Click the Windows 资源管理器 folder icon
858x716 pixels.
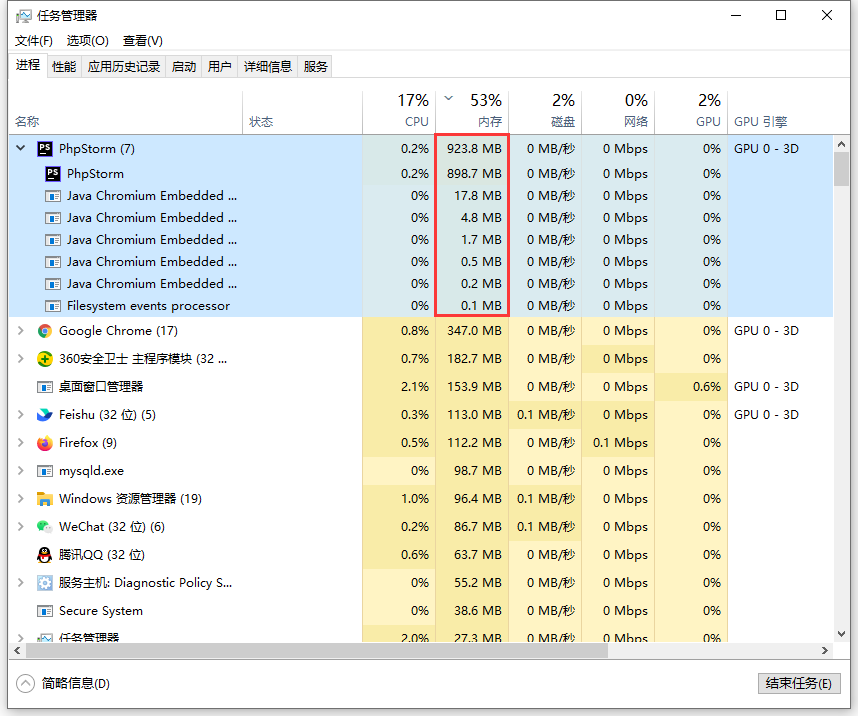click(x=45, y=499)
